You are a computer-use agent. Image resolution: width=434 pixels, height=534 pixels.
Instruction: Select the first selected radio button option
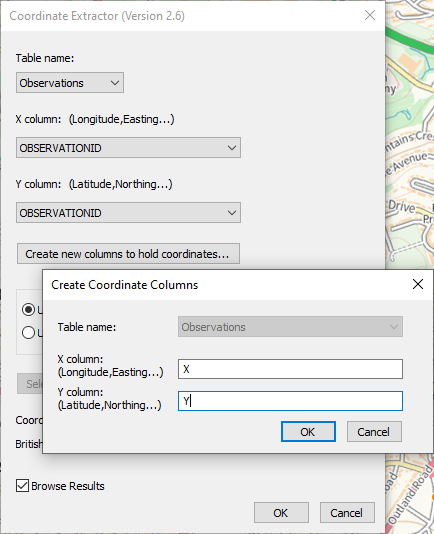[x=28, y=310]
